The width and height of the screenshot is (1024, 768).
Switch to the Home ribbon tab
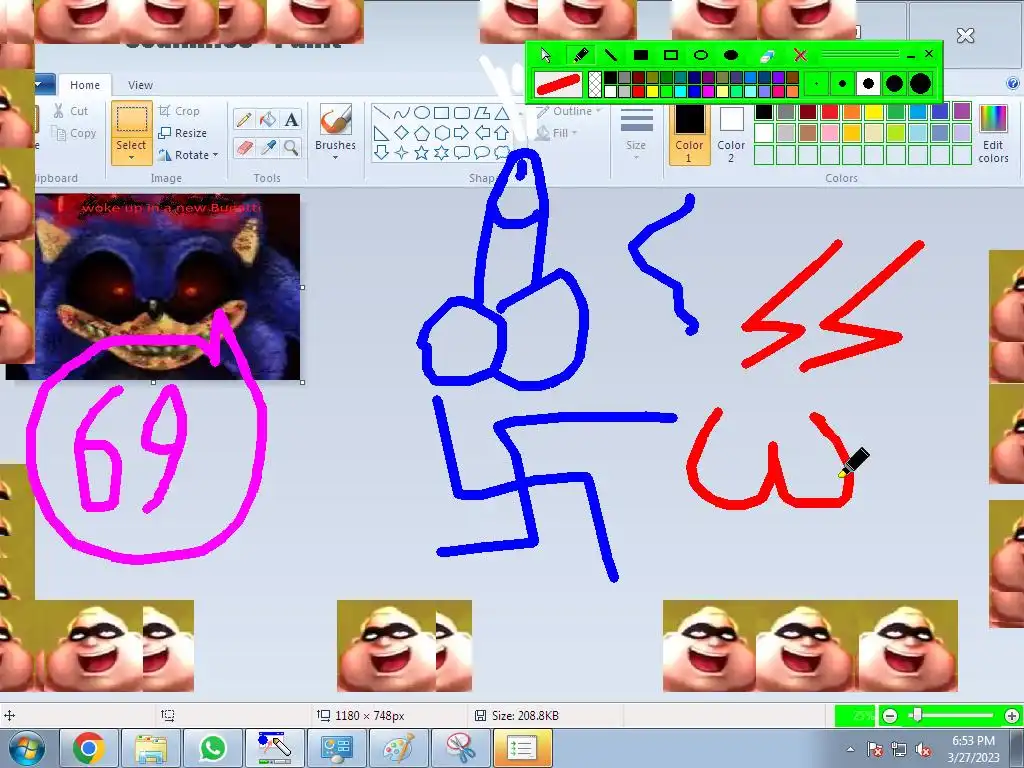click(85, 85)
